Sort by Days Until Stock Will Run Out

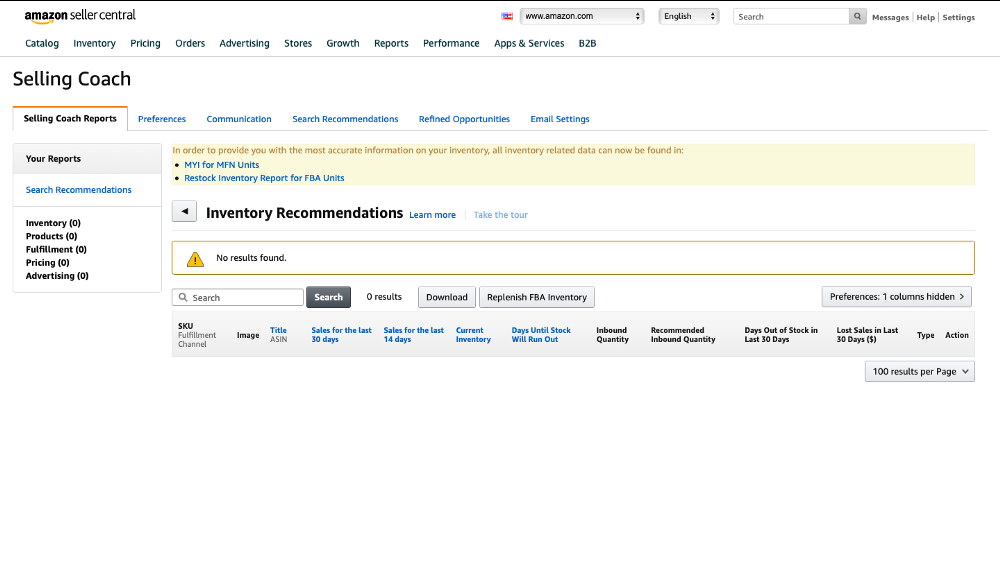[541, 335]
